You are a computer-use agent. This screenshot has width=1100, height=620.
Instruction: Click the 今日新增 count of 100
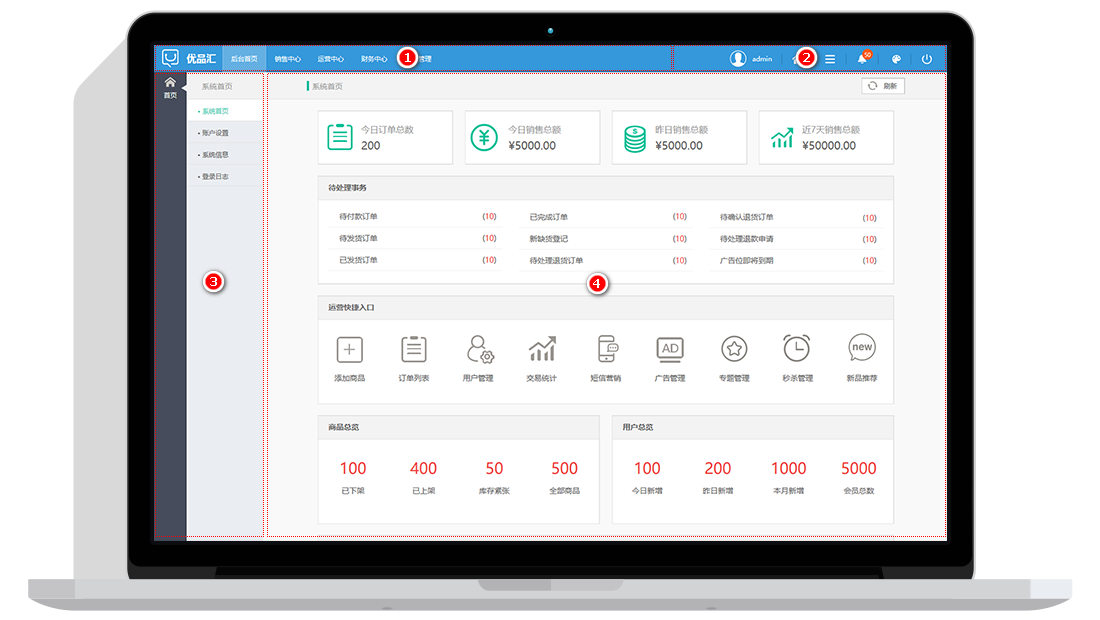tap(648, 468)
